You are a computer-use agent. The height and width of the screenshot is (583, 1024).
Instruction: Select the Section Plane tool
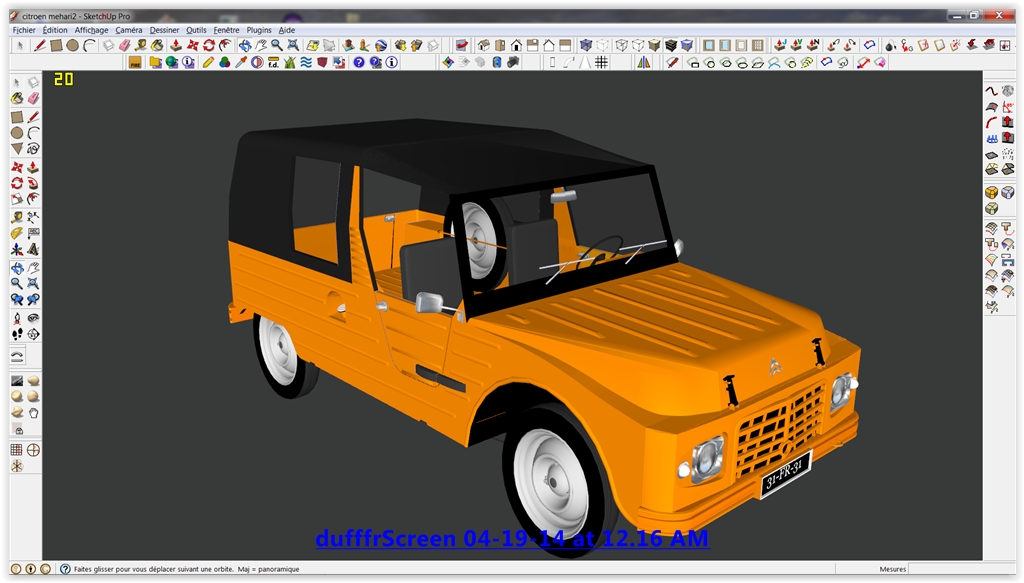pos(33,334)
